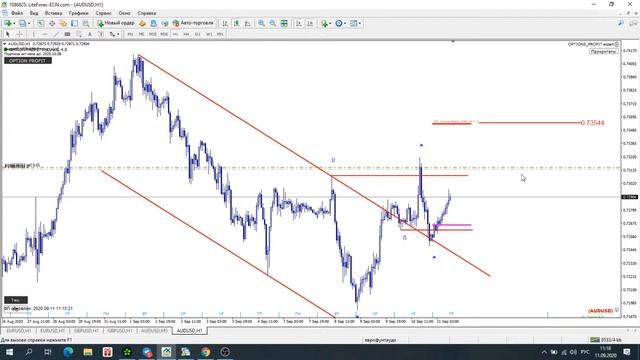Screen dimensions: 640x360
Task: Switch chart to candlesticks style
Action: pos(236,23)
